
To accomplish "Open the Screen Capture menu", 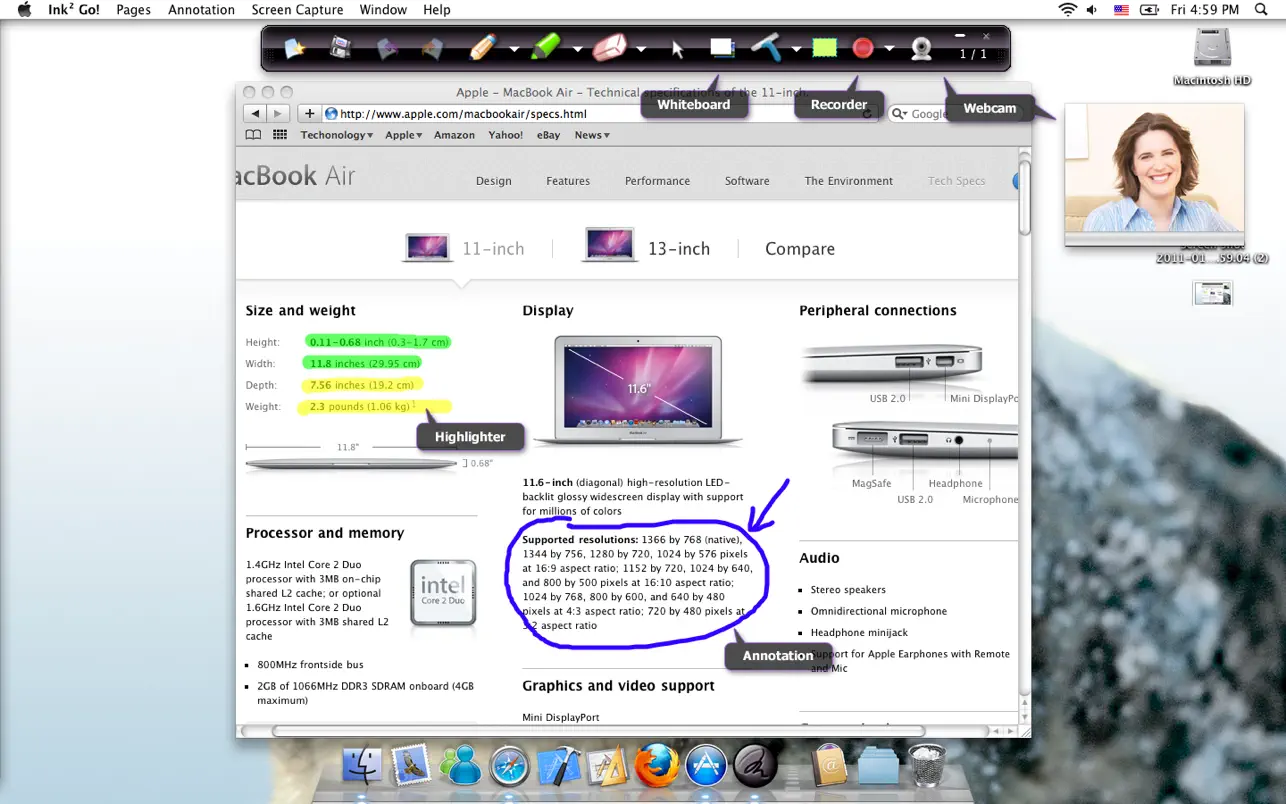I will coord(297,10).
